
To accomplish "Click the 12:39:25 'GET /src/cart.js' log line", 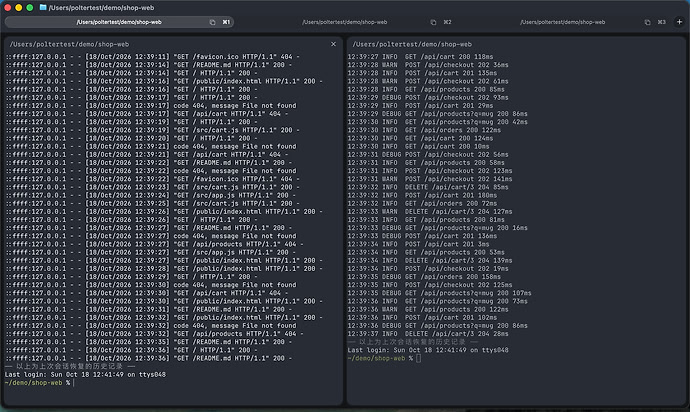I will [152, 203].
